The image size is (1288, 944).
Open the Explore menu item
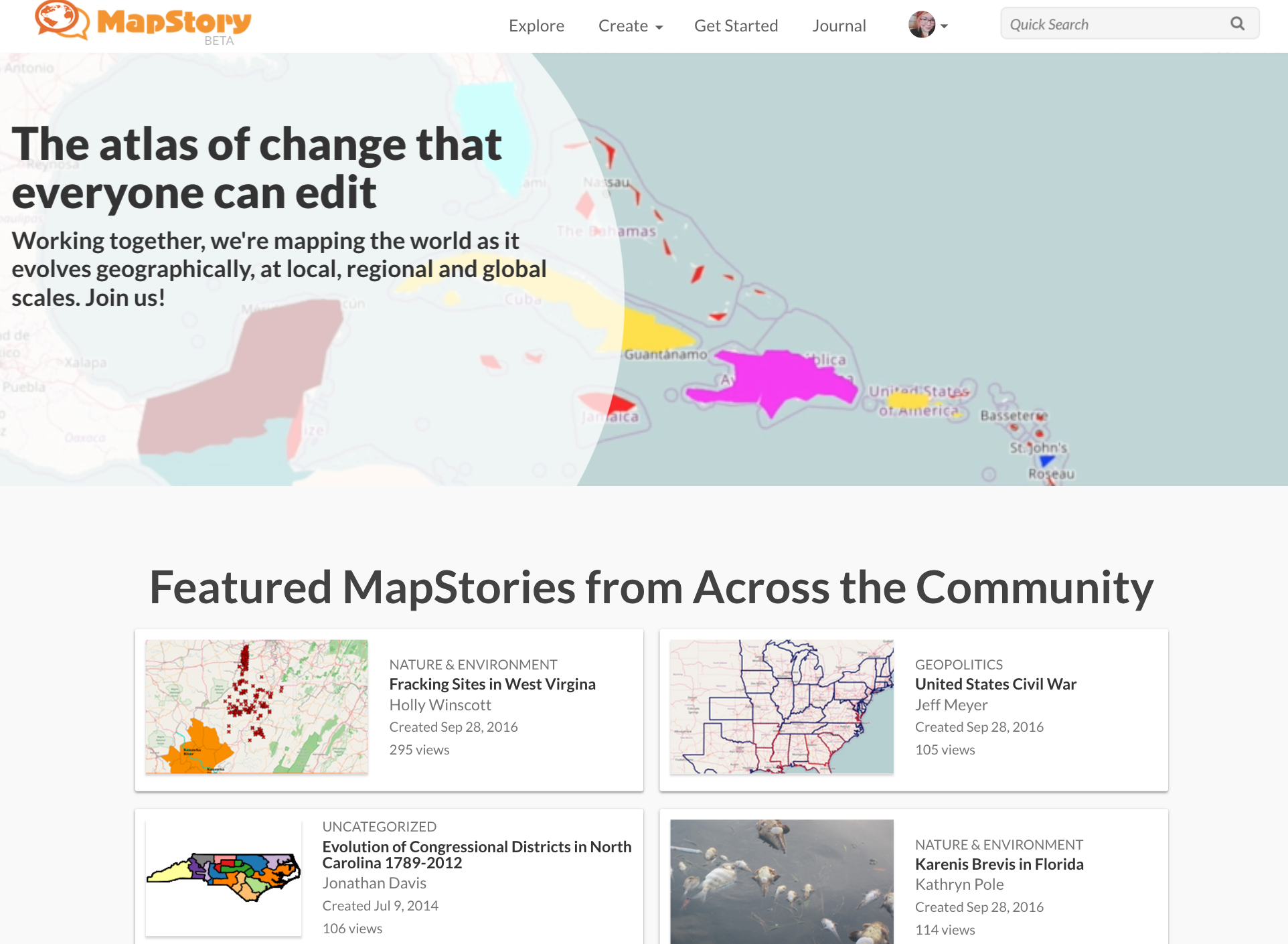(x=536, y=25)
